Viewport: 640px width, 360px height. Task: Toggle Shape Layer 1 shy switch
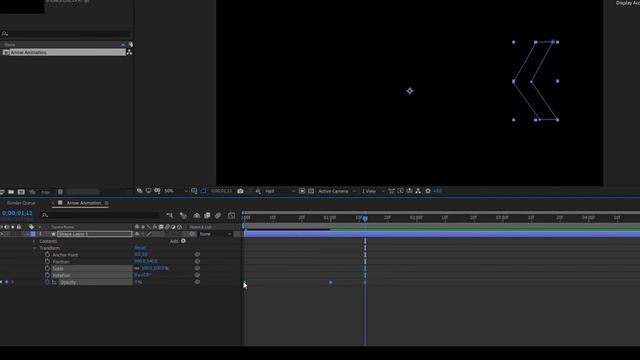tap(137, 234)
